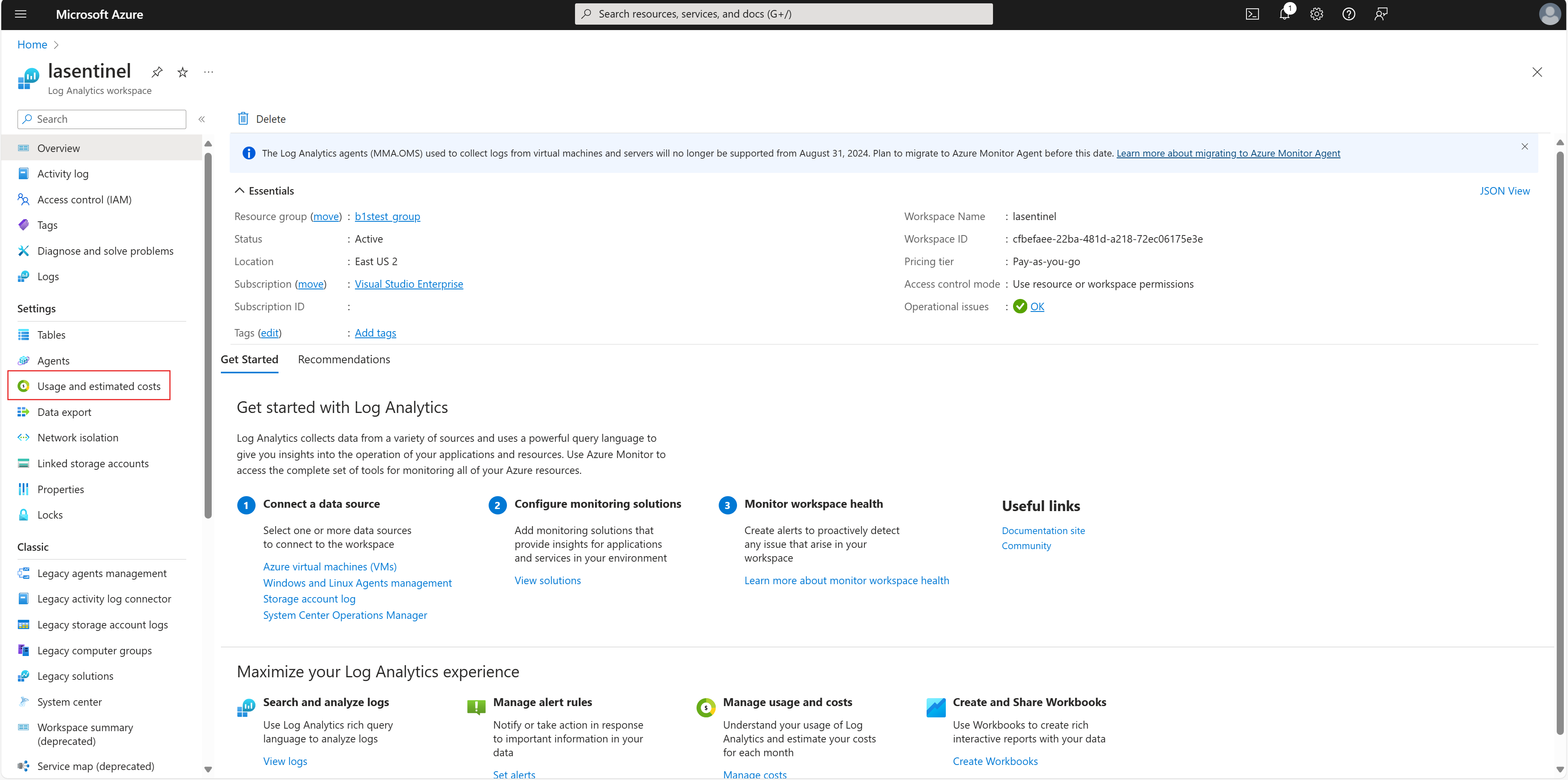1568x780 pixels.
Task: Open Legacy agents management
Action: tap(101, 574)
